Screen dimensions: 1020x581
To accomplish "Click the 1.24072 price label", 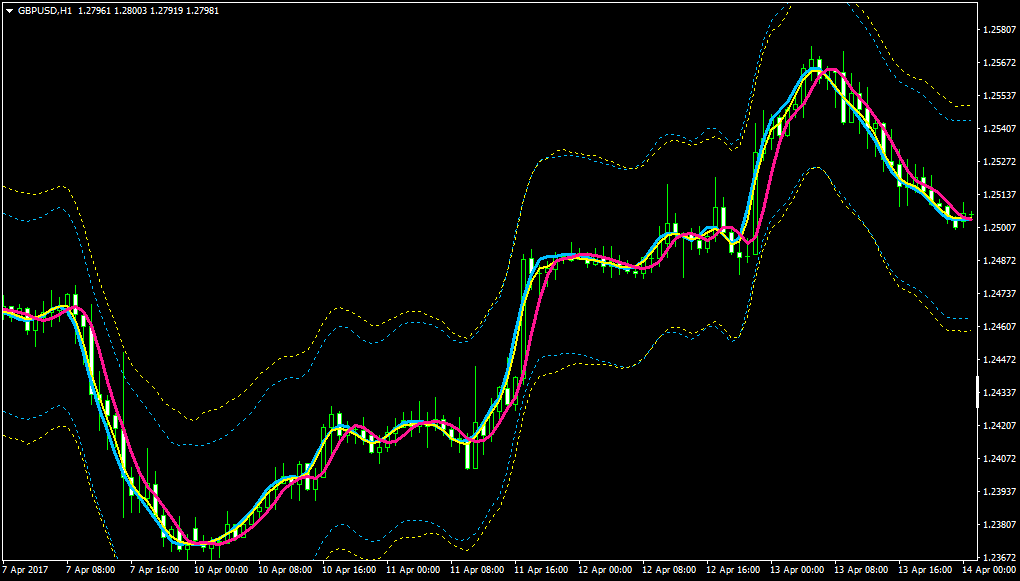I will (999, 459).
